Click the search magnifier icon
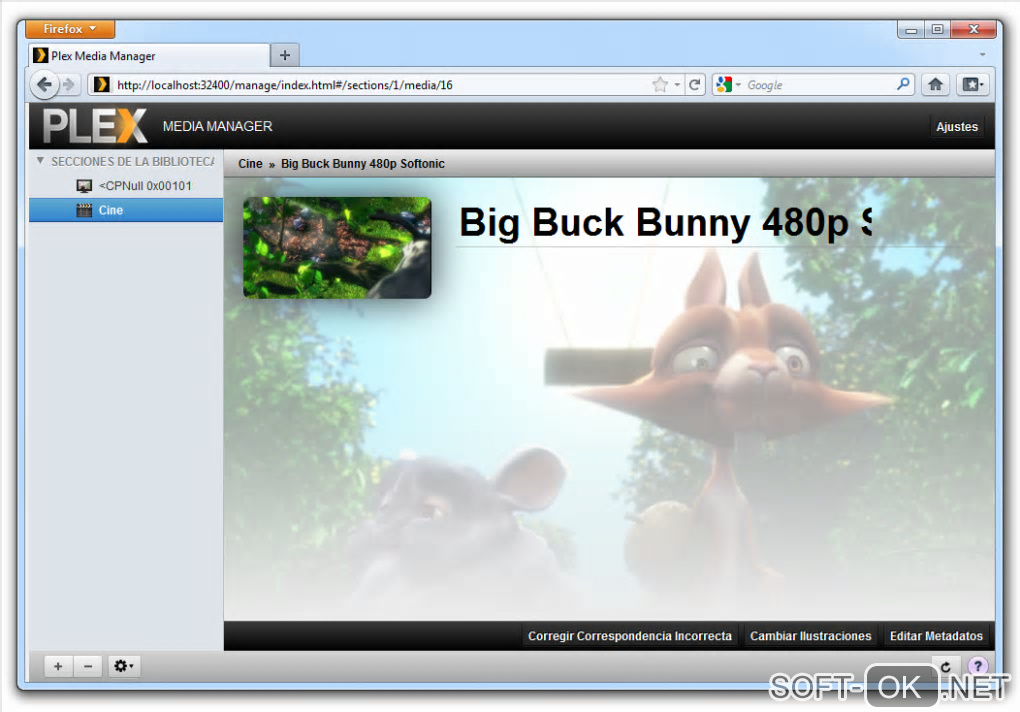 tap(903, 84)
